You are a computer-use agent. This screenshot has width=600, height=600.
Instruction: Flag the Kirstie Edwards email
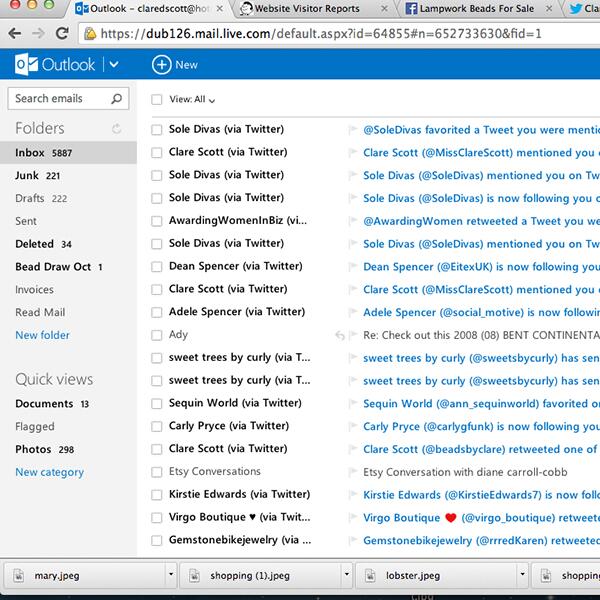tap(352, 494)
